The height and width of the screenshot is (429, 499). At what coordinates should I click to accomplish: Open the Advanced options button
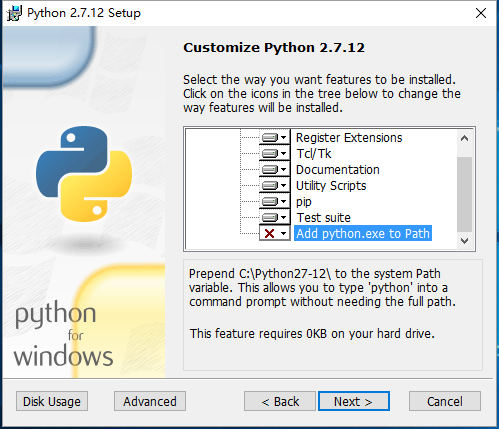pyautogui.click(x=150, y=401)
